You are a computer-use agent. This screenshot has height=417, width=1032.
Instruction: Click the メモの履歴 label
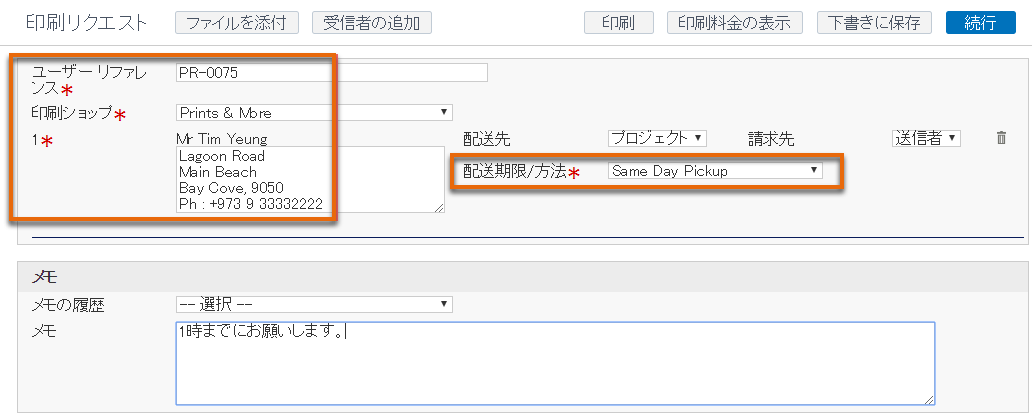68,305
